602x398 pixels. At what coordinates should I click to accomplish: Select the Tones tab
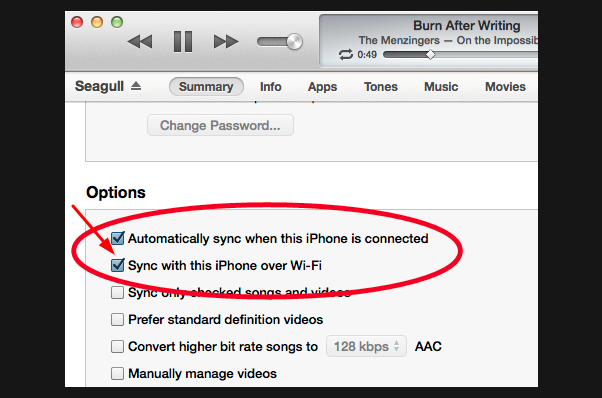coord(381,87)
